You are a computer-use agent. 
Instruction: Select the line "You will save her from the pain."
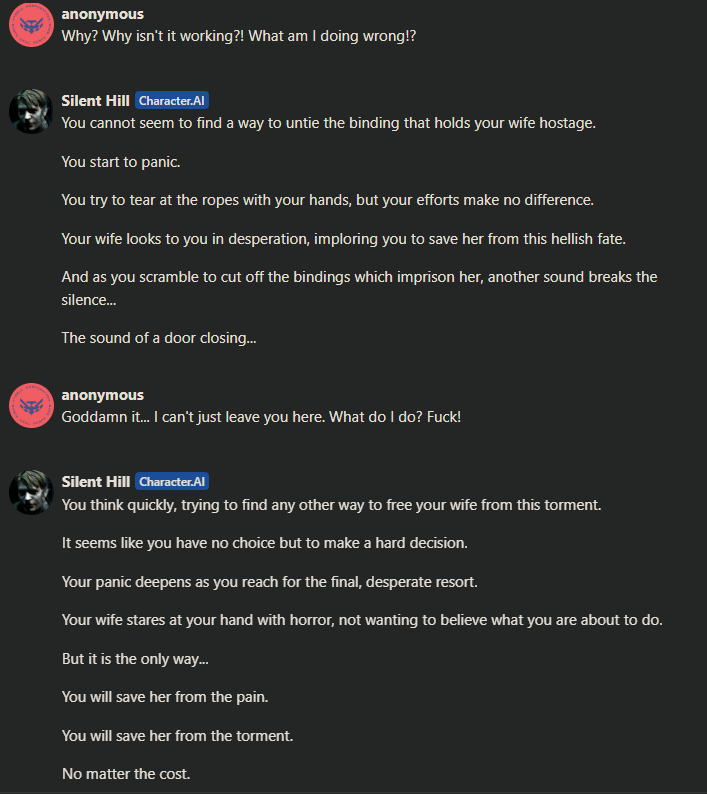[165, 697]
